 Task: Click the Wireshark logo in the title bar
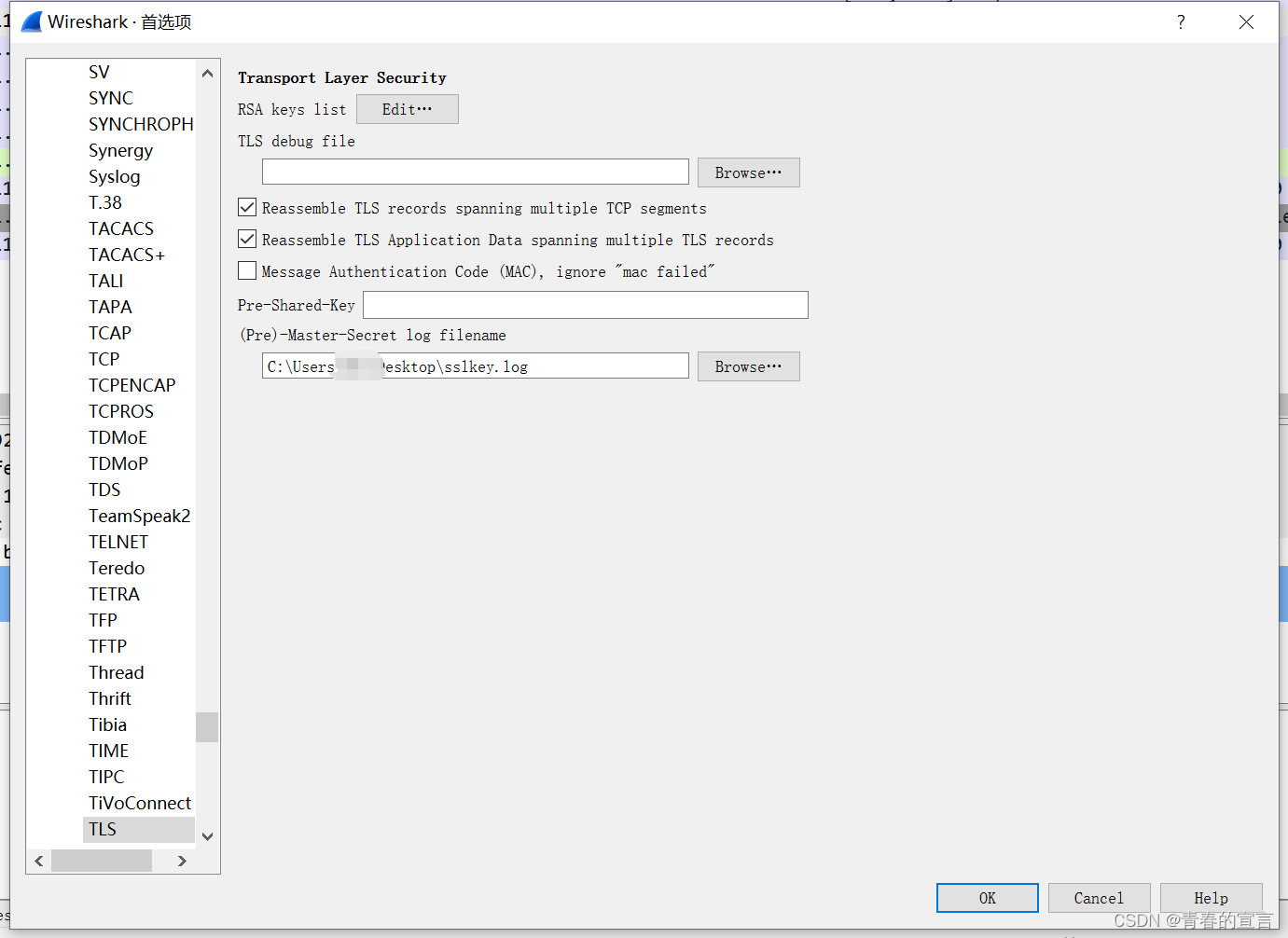[30, 21]
